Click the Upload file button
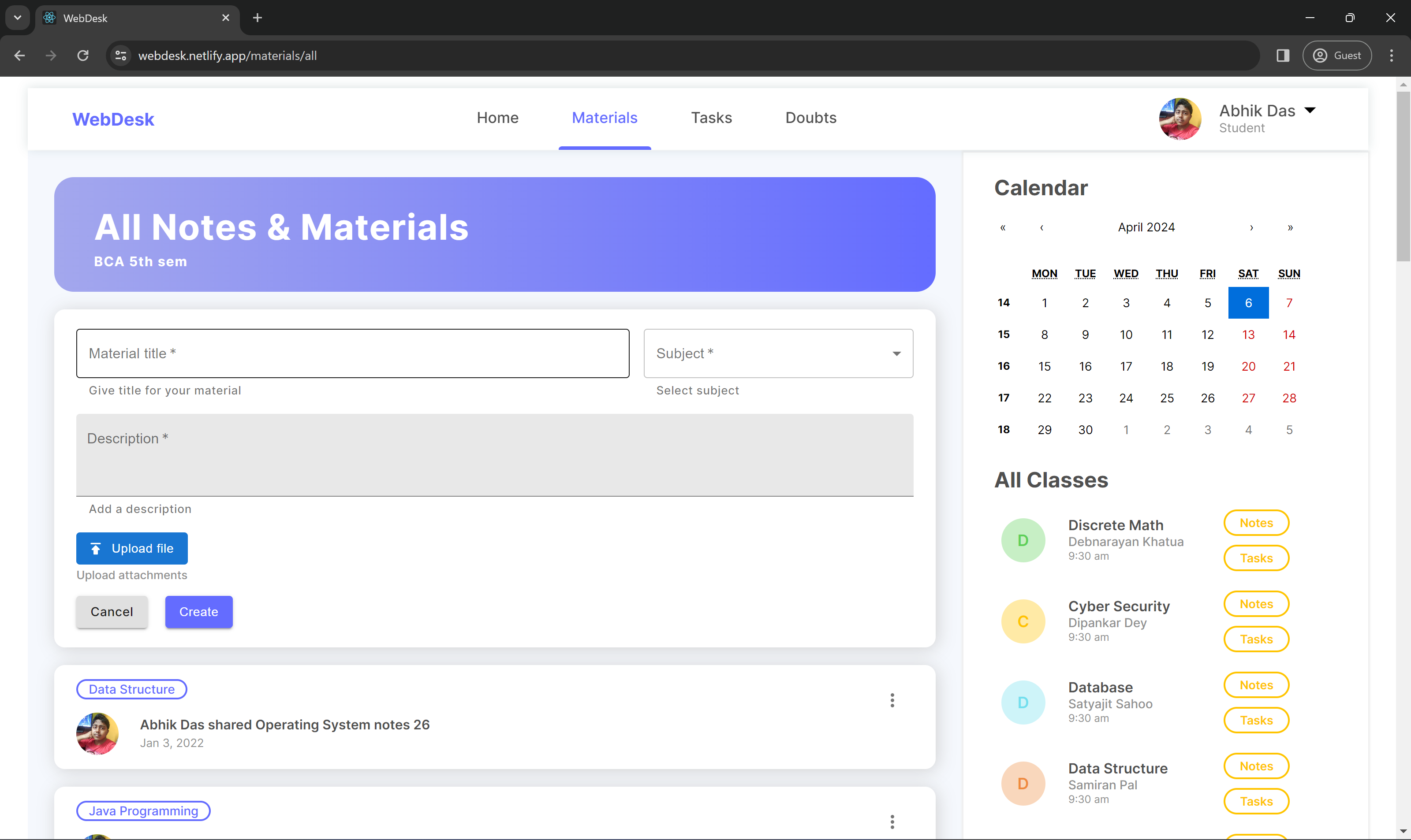1411x840 pixels. (132, 549)
